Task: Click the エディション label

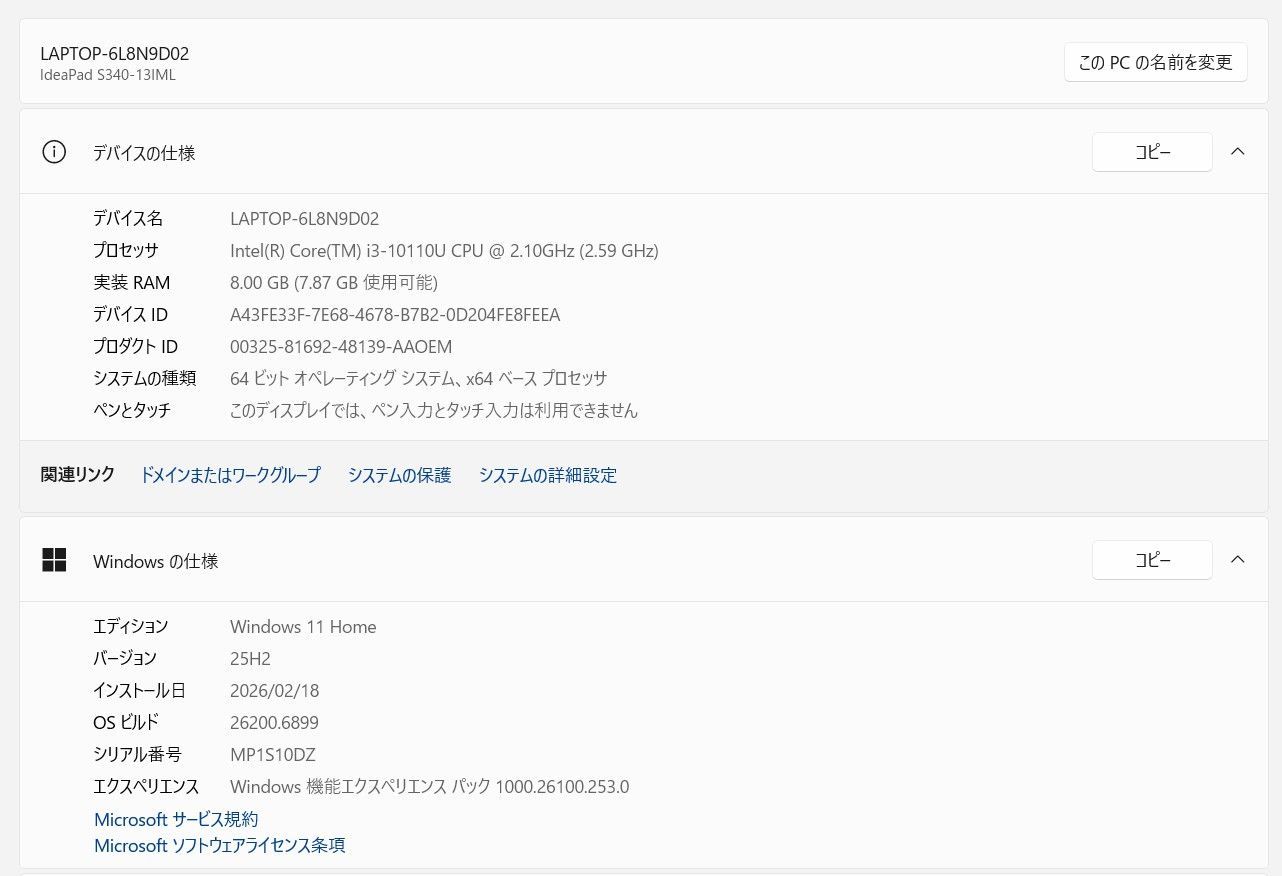Action: (131, 626)
